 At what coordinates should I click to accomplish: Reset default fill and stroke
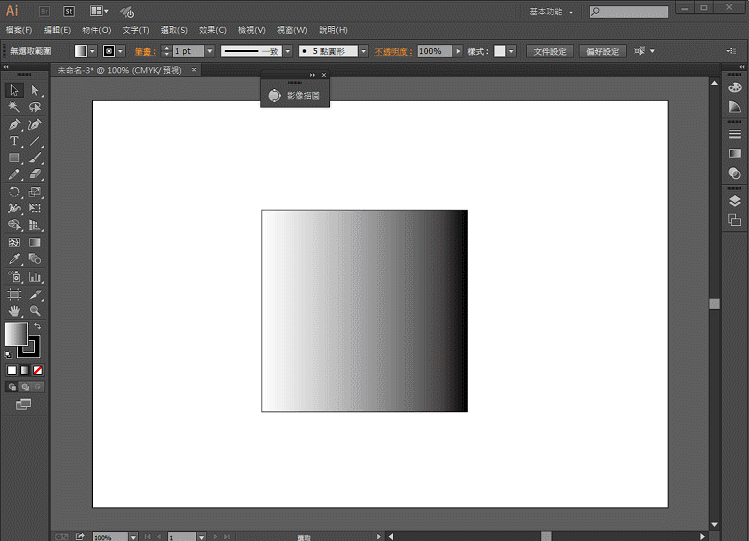(8, 354)
